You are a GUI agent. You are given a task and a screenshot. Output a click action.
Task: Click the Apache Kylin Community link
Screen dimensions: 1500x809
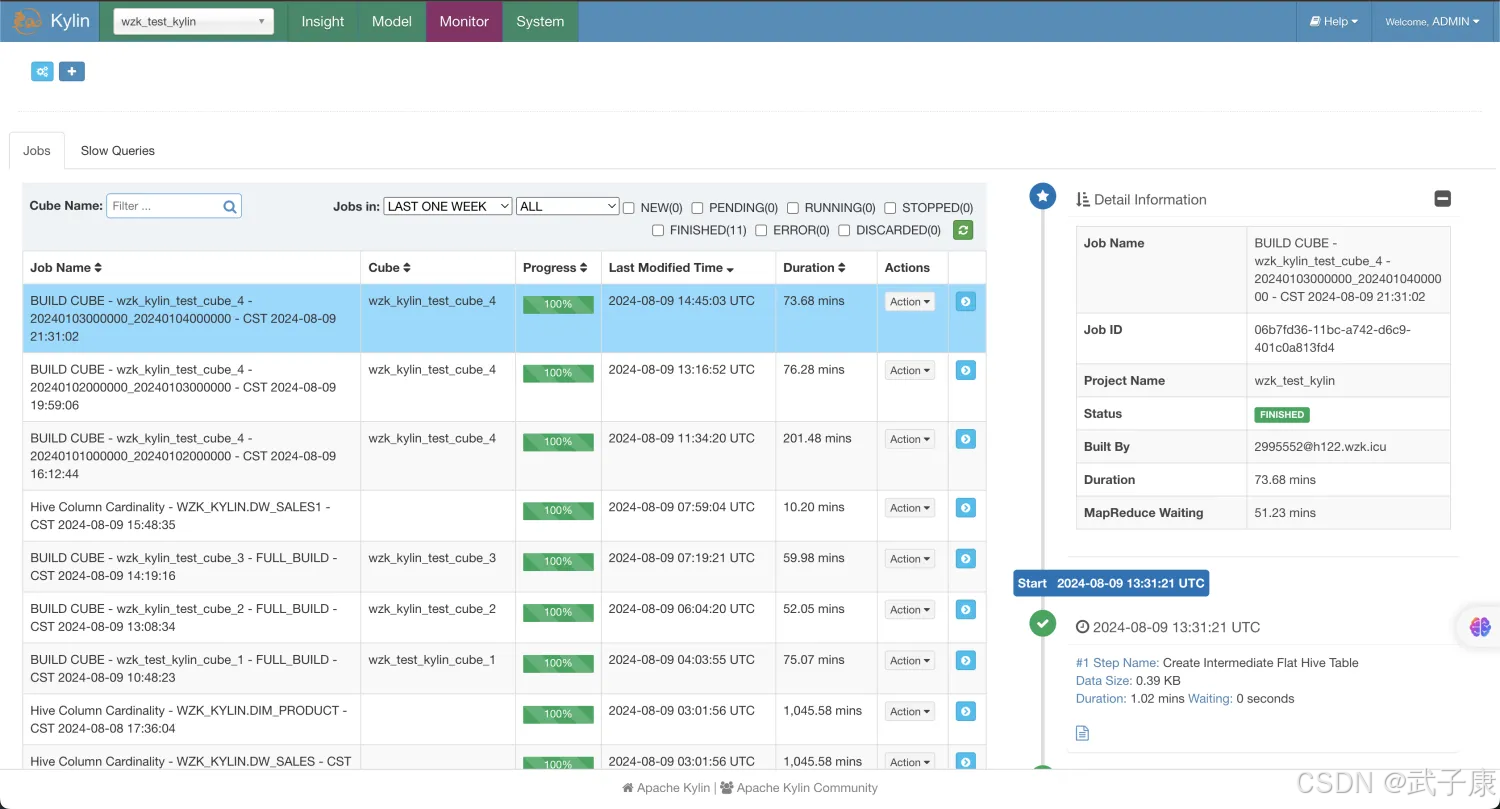(x=806, y=787)
